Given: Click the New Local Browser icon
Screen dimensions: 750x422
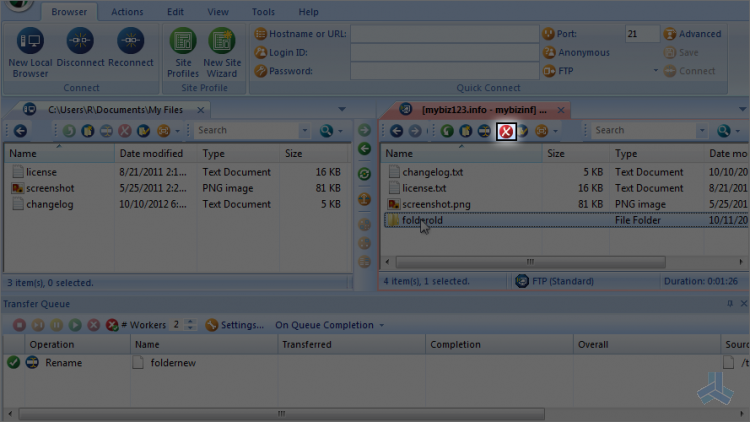Looking at the screenshot, I should click(x=30, y=41).
